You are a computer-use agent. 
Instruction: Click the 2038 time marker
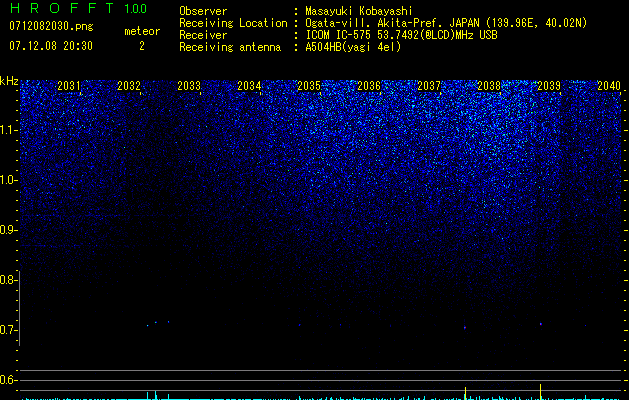tap(489, 85)
